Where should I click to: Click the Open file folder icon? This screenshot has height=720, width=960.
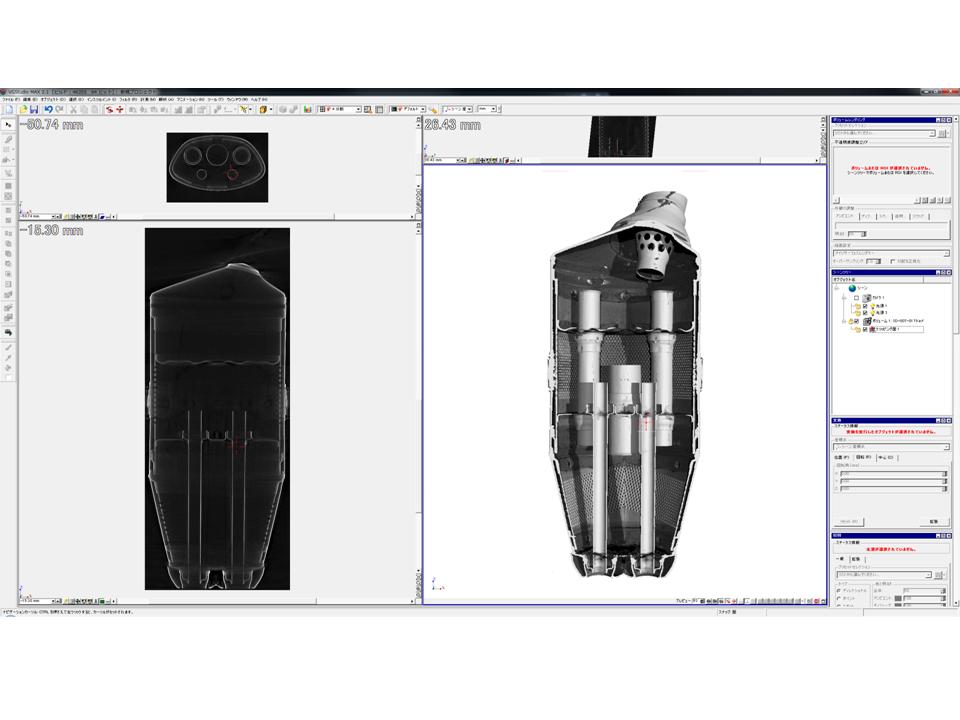tap(21, 109)
